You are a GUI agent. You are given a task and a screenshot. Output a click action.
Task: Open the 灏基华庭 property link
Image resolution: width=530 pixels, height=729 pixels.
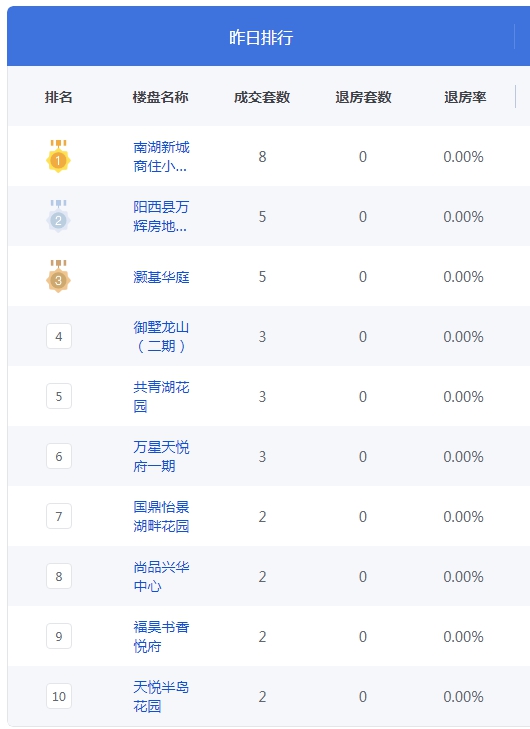coord(161,277)
